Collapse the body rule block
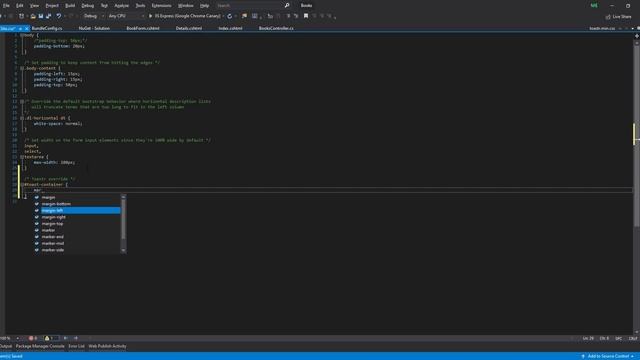This screenshot has width=640, height=360. [22, 36]
